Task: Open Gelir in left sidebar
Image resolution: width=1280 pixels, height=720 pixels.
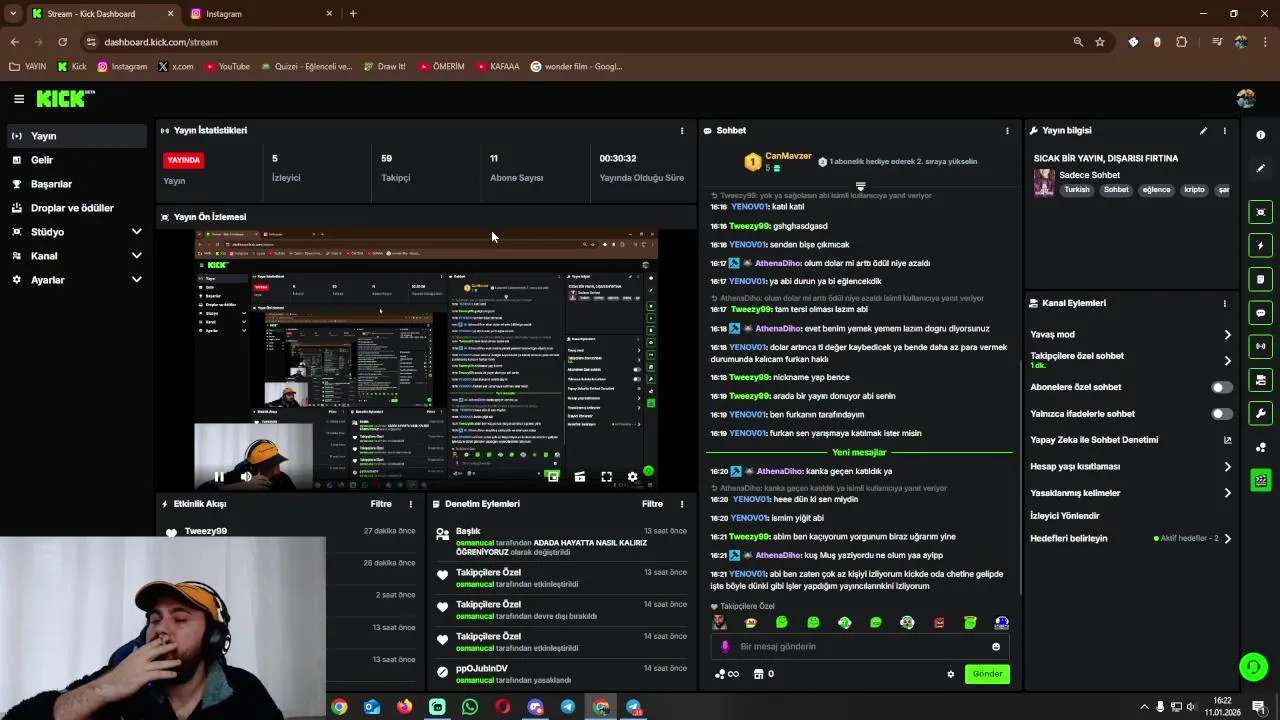Action: [x=77, y=160]
